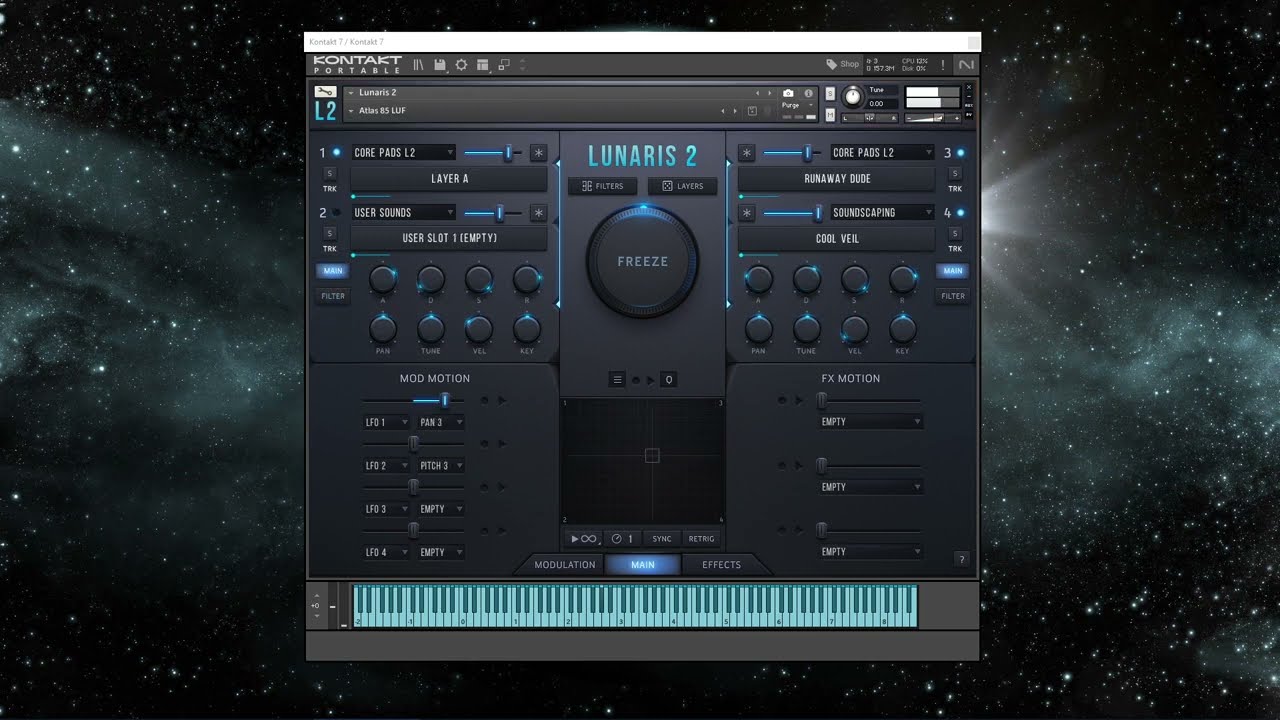The height and width of the screenshot is (720, 1280).
Task: Open the LFO 1 source dropdown
Action: pos(386,423)
